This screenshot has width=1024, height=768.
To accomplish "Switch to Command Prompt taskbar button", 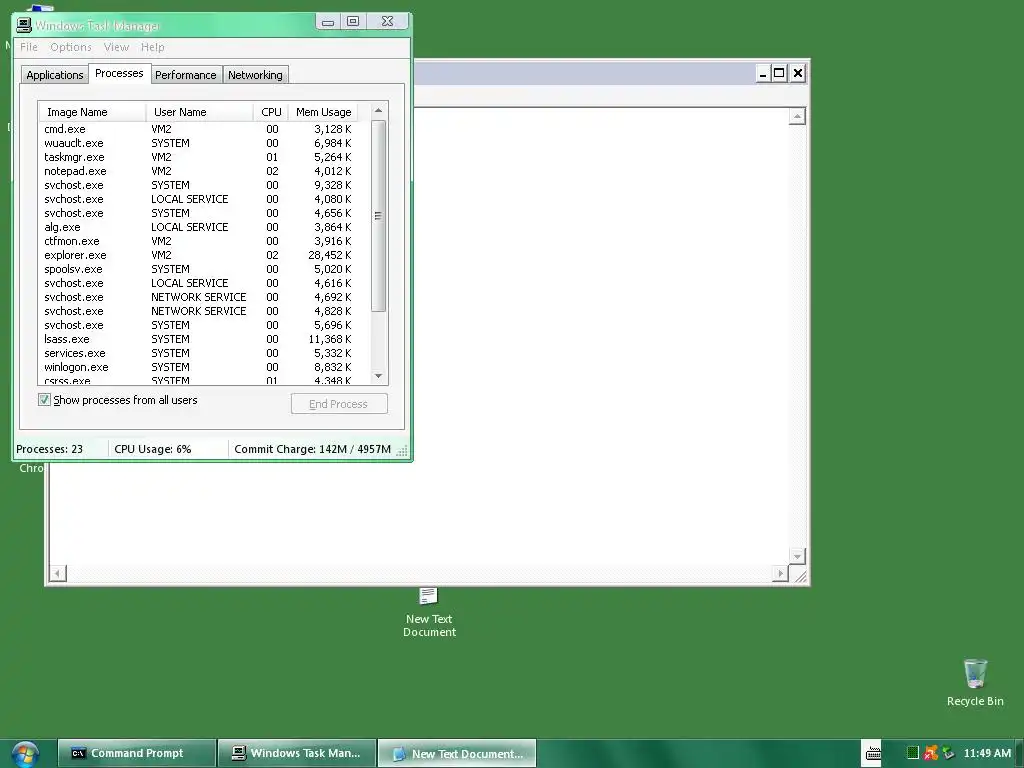I will tap(136, 753).
